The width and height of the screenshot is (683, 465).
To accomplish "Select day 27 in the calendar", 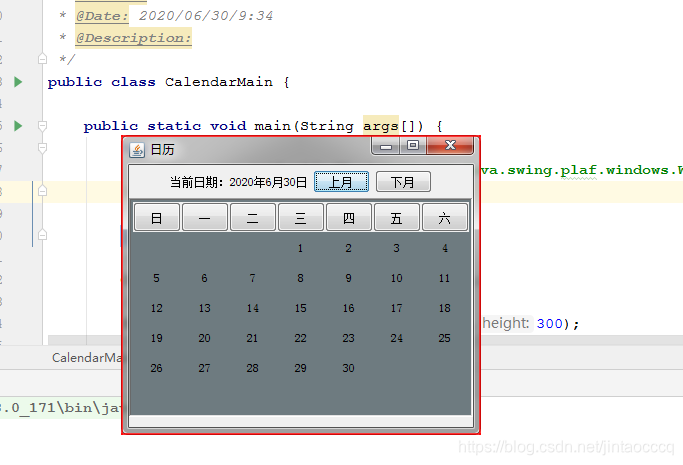I will (x=204, y=368).
